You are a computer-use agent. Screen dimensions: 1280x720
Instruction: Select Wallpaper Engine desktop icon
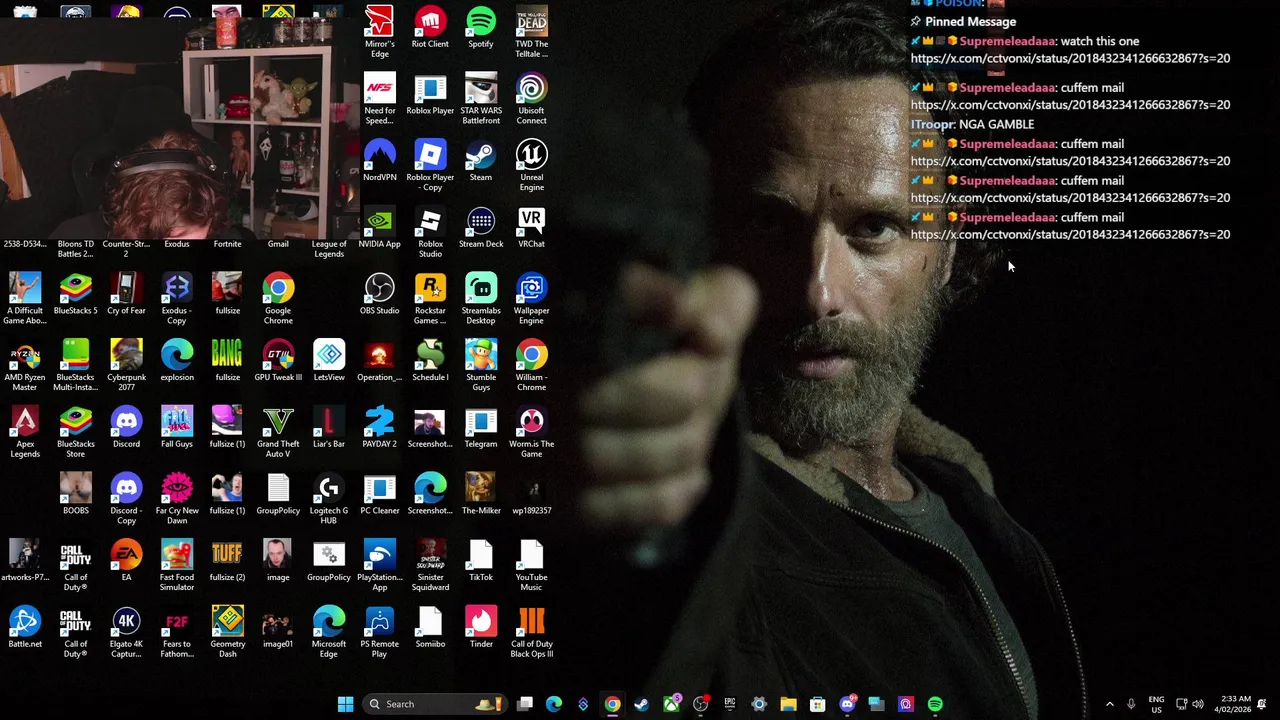531,298
